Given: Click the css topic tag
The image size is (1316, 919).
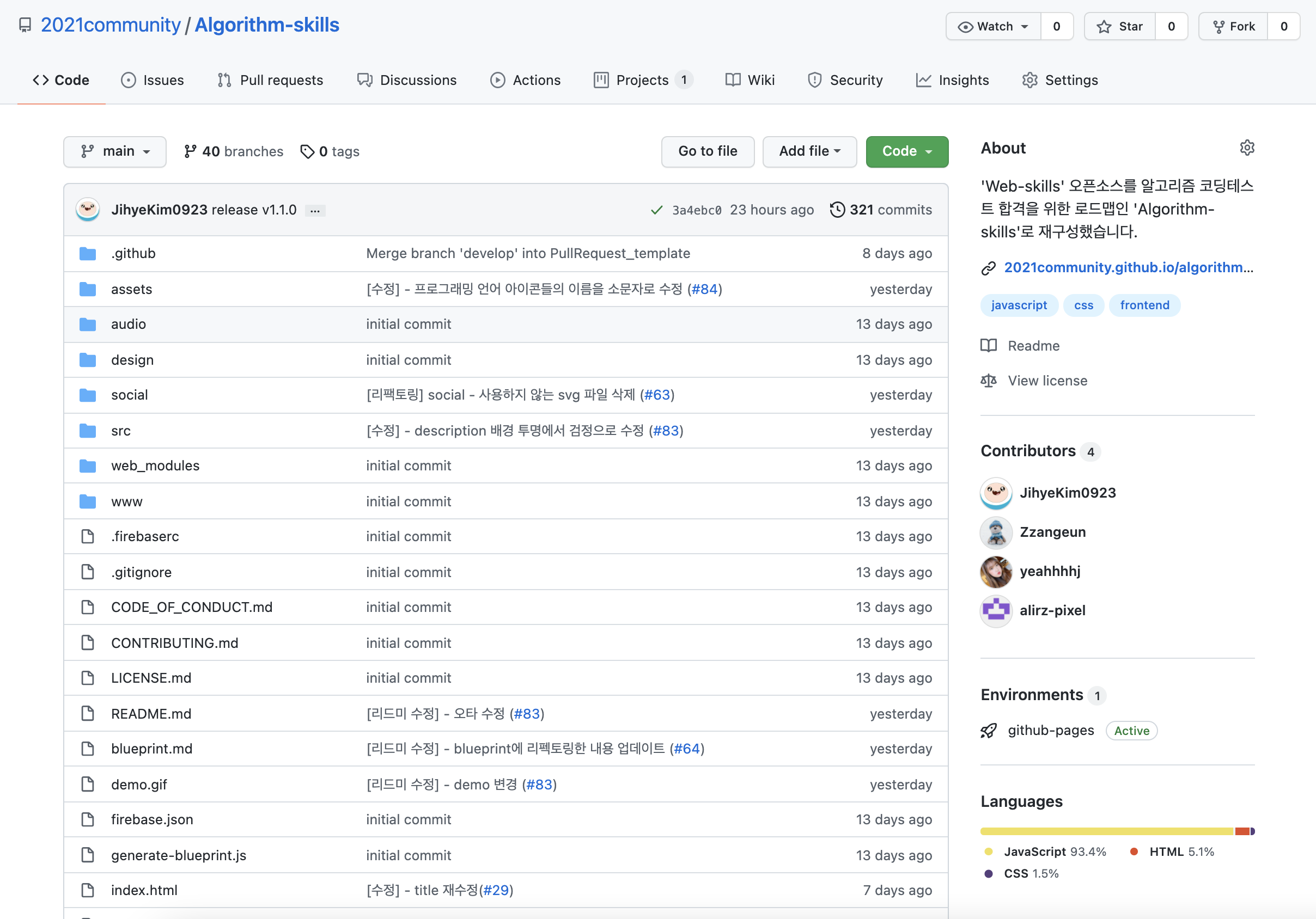Looking at the screenshot, I should pos(1083,305).
